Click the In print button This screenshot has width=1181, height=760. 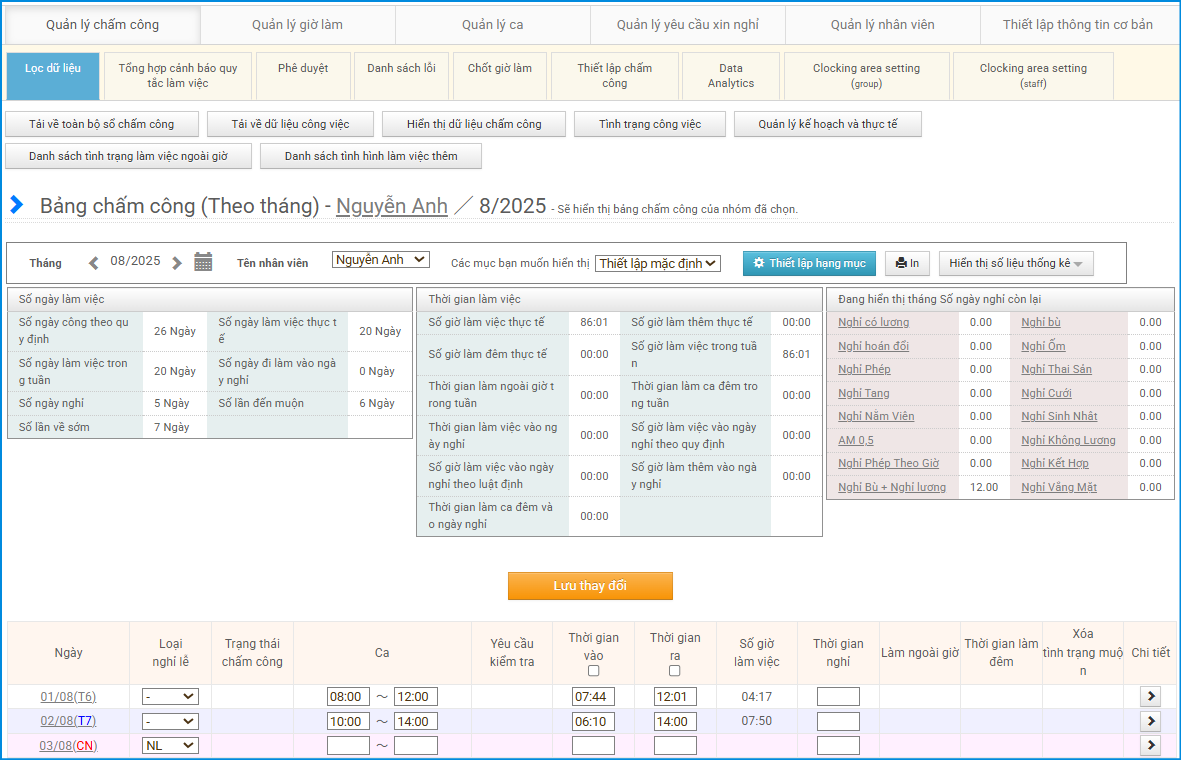(x=908, y=263)
